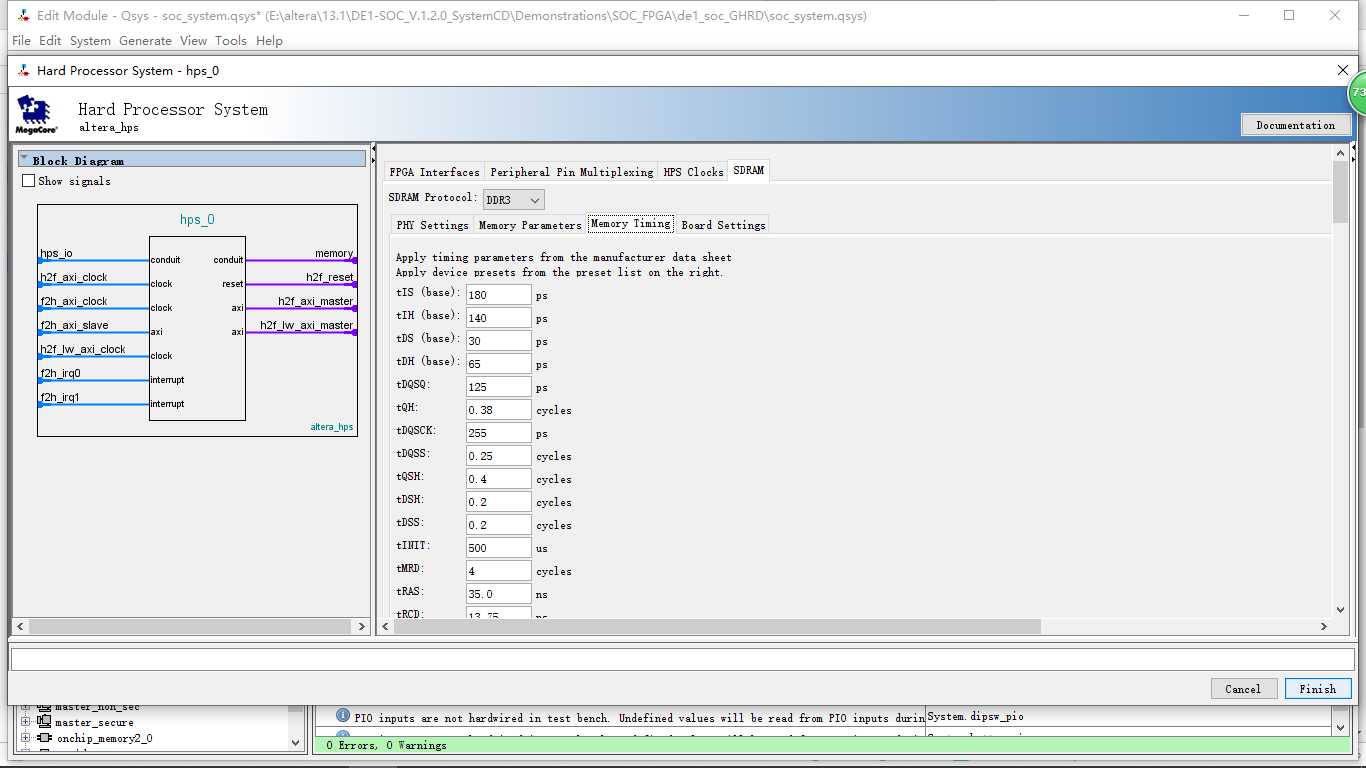Image resolution: width=1366 pixels, height=768 pixels.
Task: Edit the tDQSQ value field
Action: point(498,387)
